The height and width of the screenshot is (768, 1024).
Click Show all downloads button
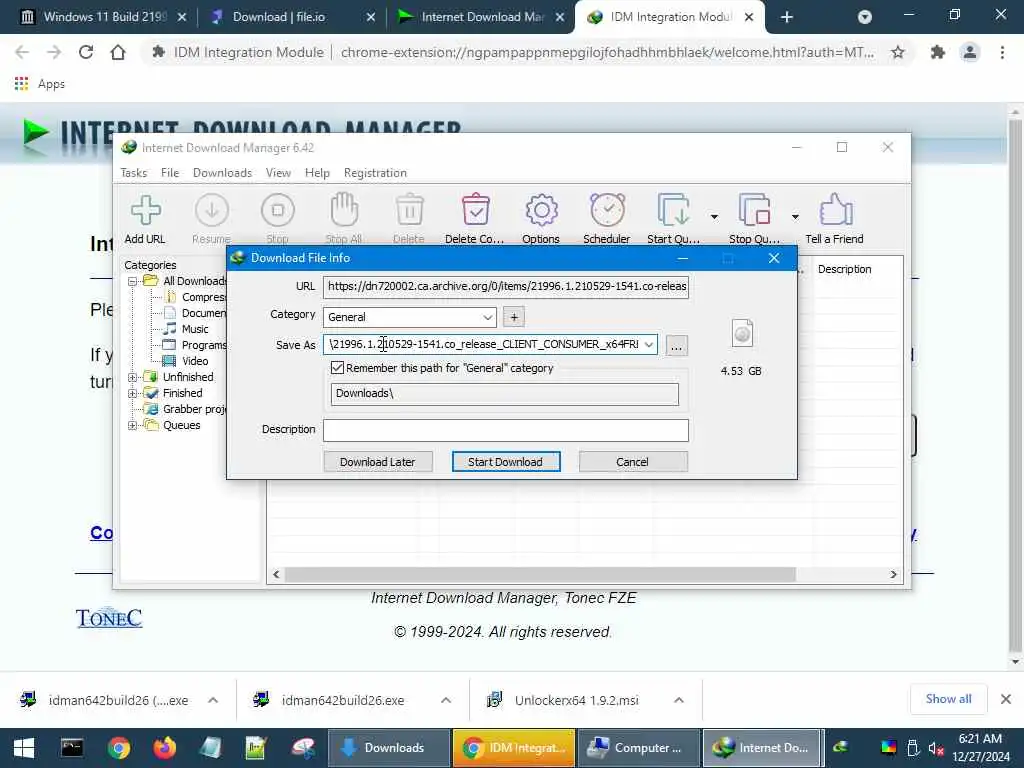948,699
